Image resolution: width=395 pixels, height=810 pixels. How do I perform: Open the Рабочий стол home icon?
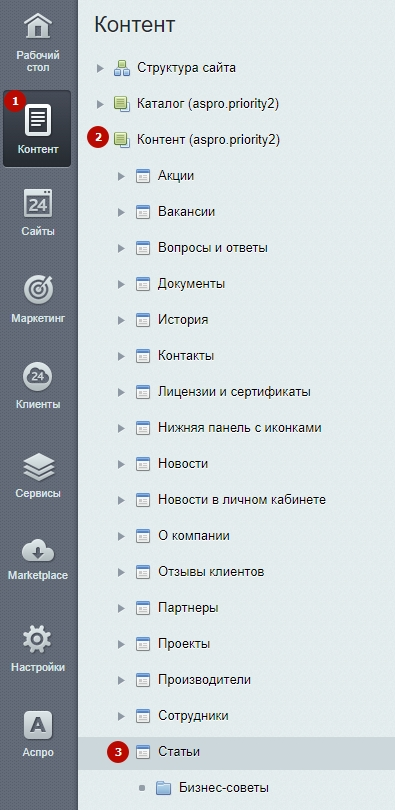[x=38, y=26]
